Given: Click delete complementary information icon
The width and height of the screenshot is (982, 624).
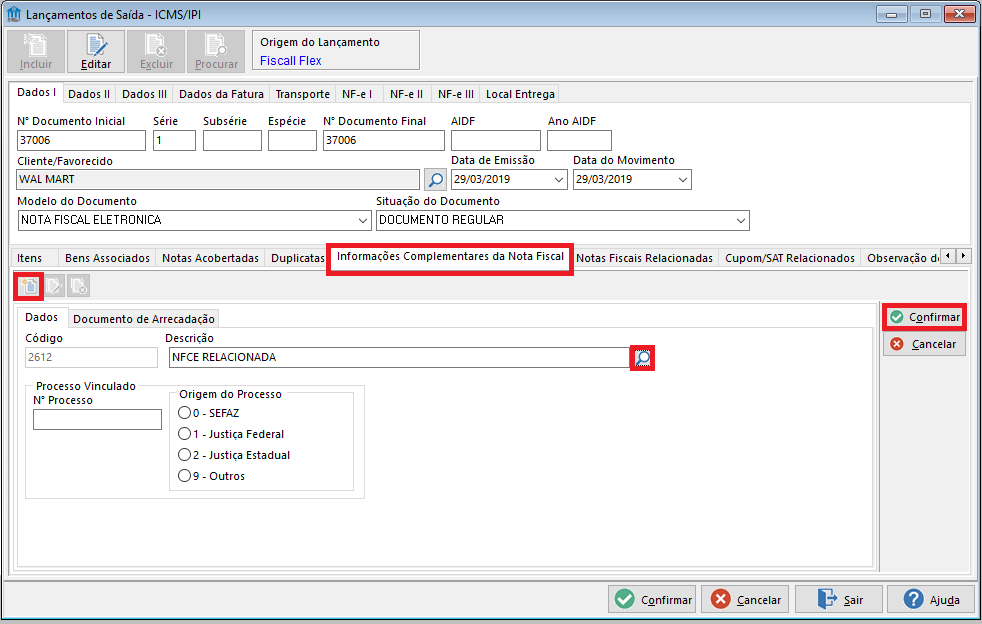Looking at the screenshot, I should (79, 286).
